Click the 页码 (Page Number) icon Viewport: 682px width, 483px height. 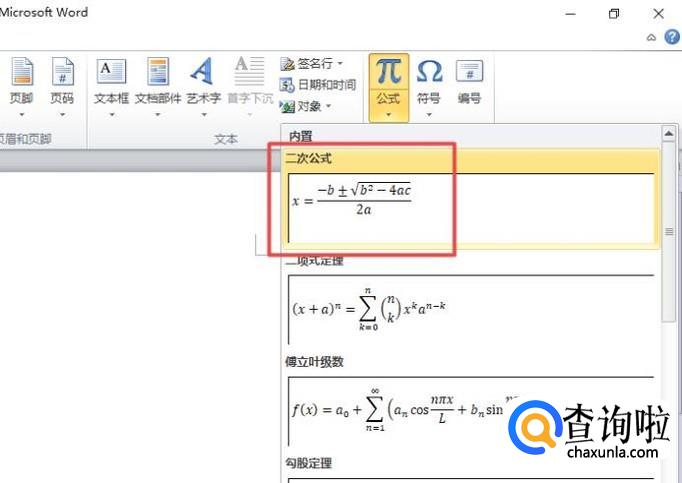[x=62, y=72]
